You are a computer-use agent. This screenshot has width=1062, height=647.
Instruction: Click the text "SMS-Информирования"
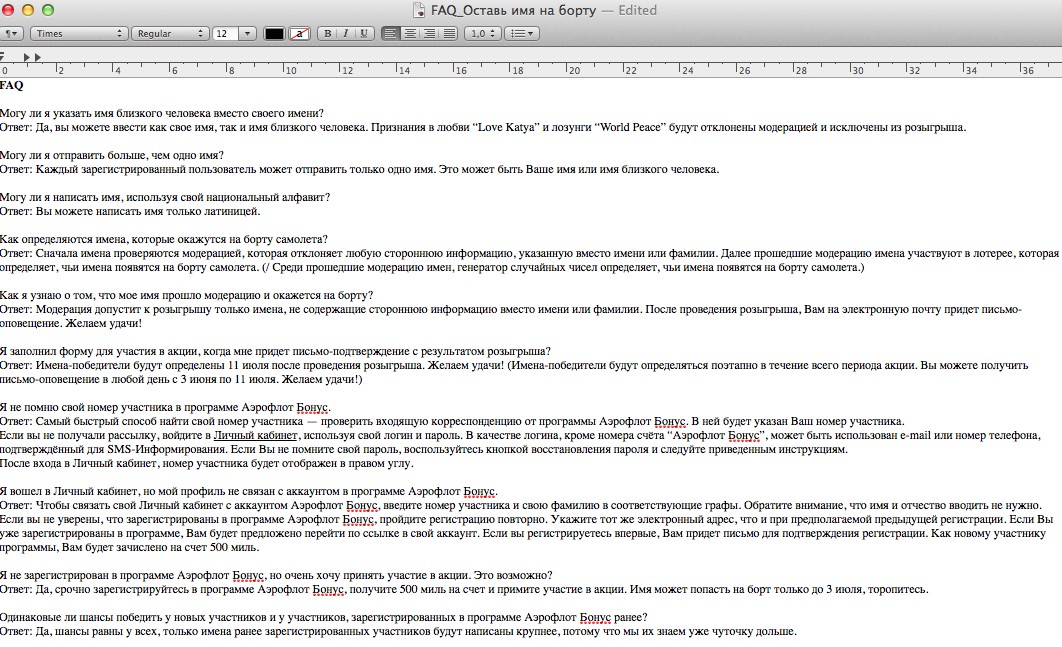[167, 449]
